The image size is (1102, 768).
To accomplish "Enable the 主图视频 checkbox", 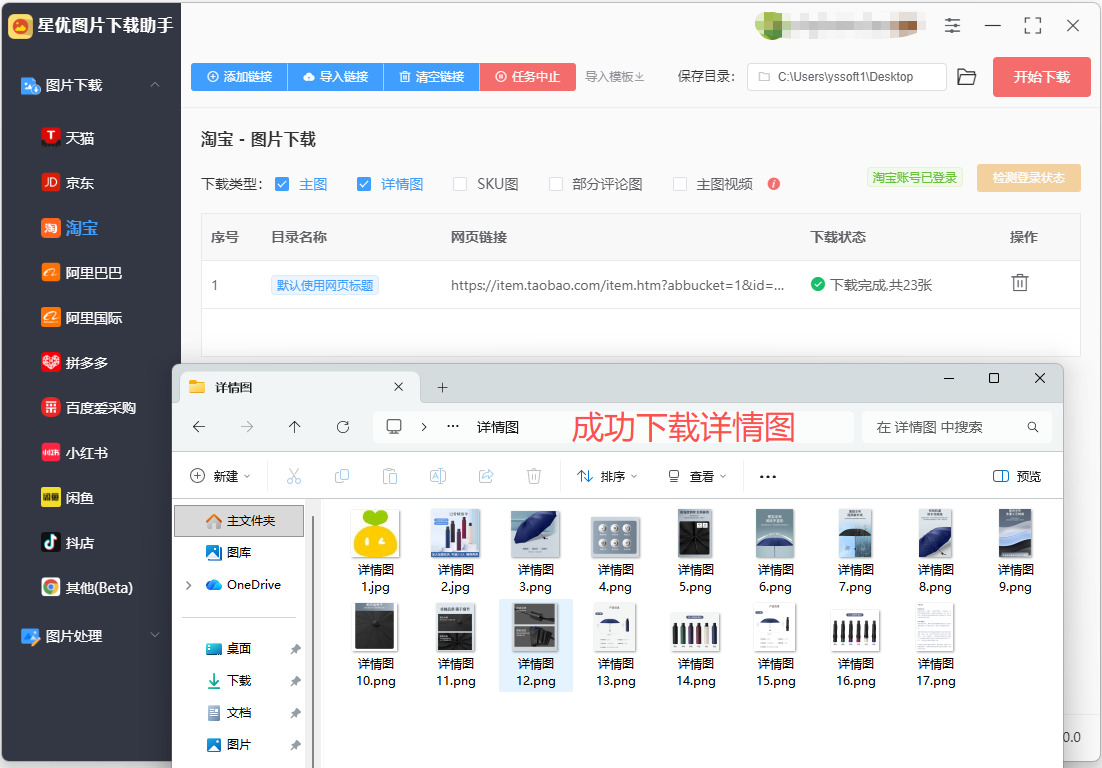I will pos(680,184).
